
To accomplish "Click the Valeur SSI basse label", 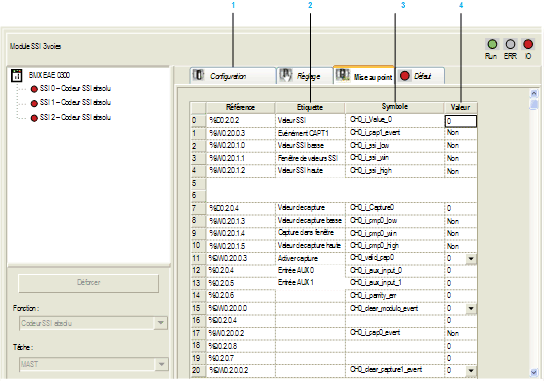I will 300,145.
